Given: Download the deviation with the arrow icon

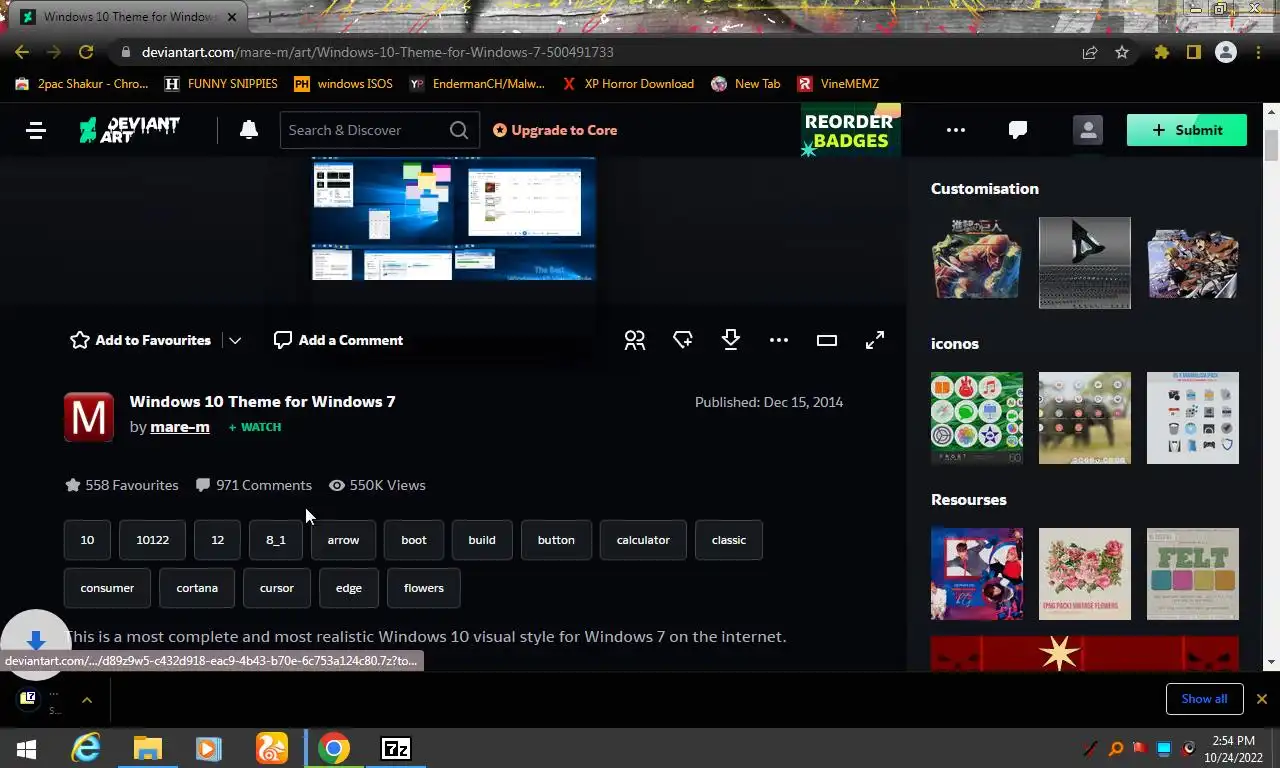Looking at the screenshot, I should (x=731, y=340).
